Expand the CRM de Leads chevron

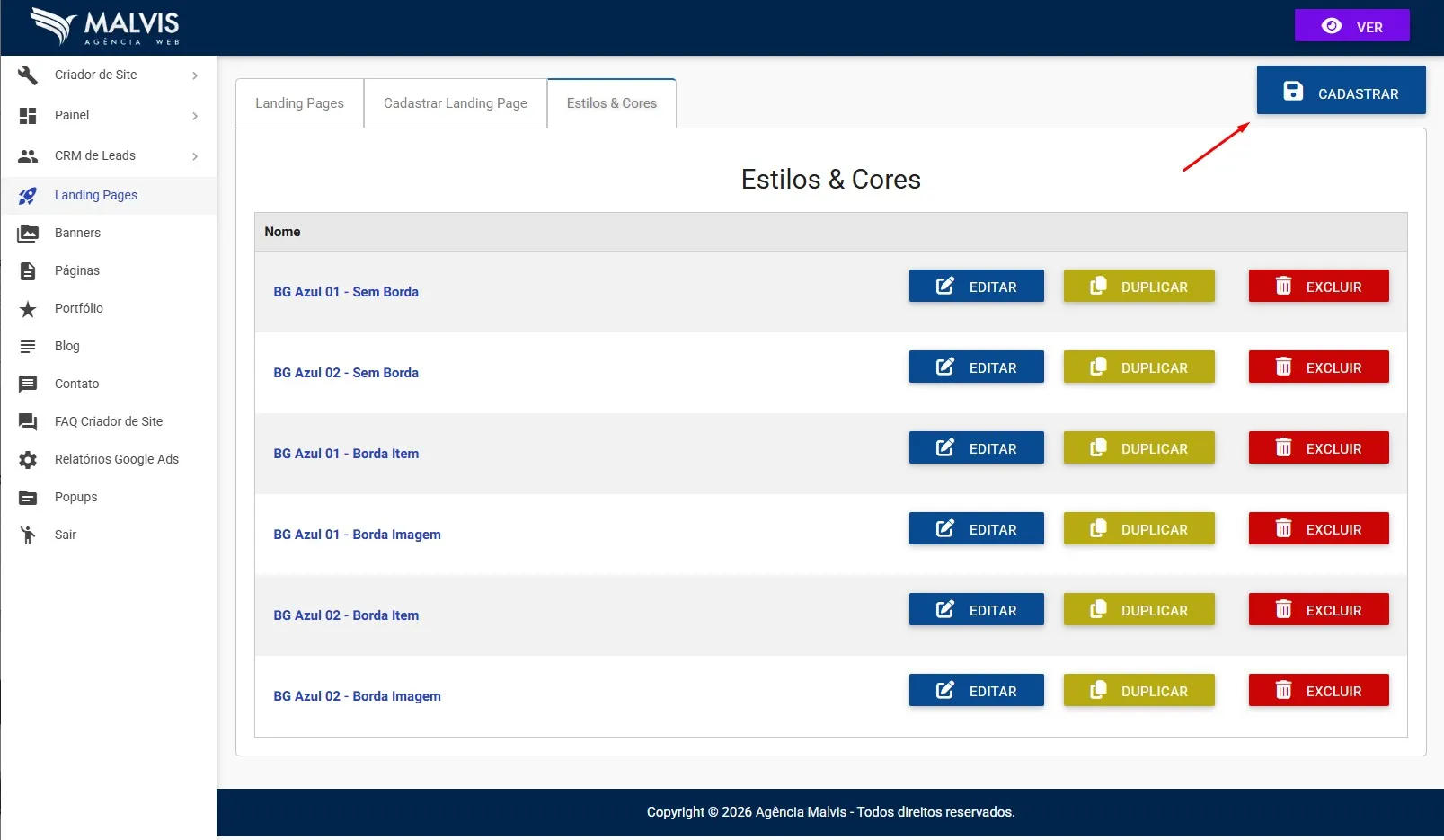pyautogui.click(x=195, y=156)
